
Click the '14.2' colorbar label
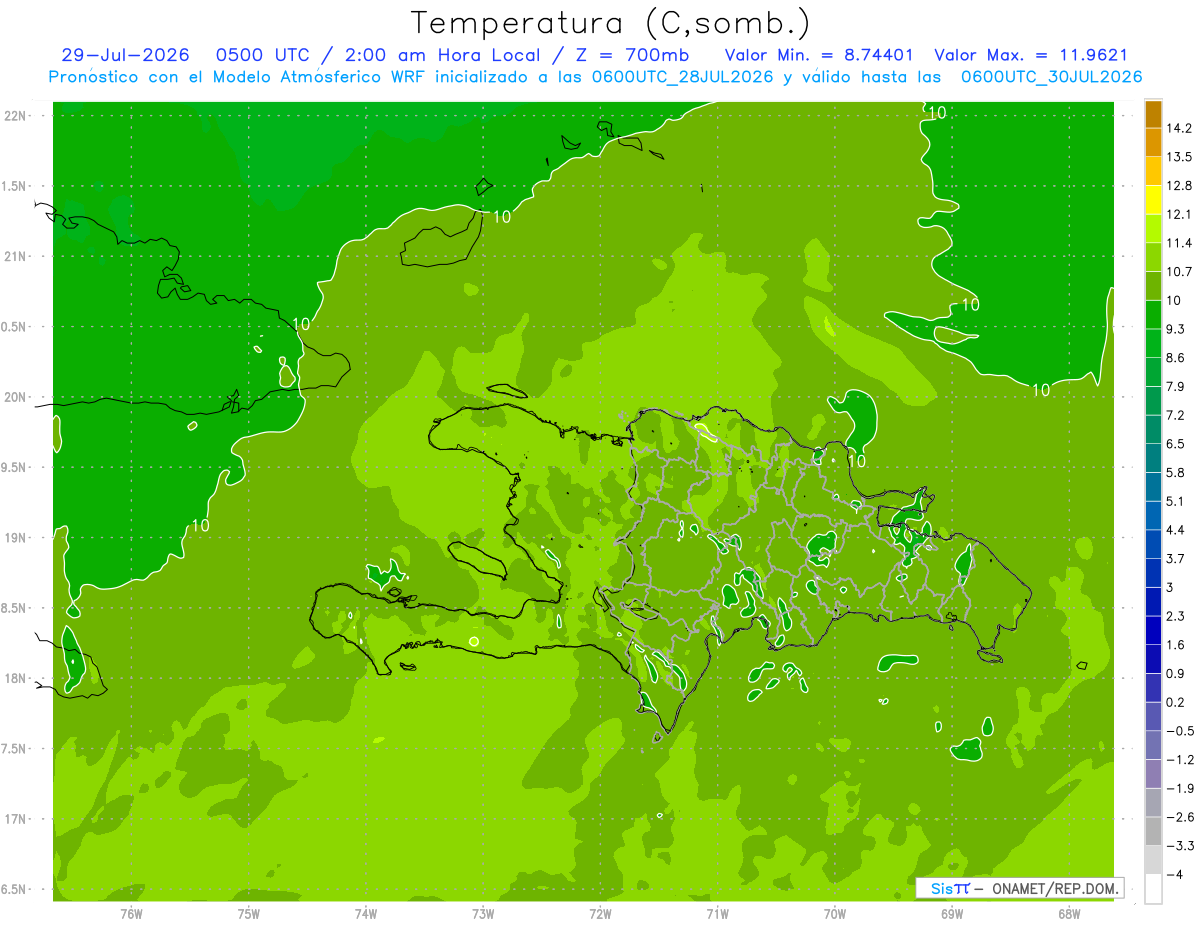pos(1180,128)
